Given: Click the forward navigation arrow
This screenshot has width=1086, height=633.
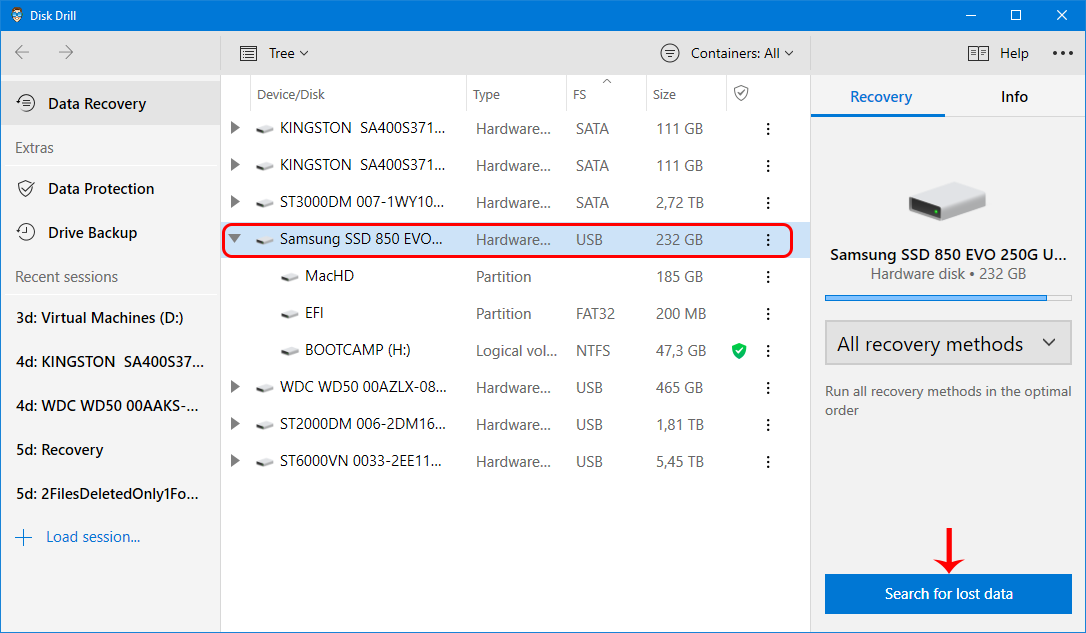Looking at the screenshot, I should 66,52.
